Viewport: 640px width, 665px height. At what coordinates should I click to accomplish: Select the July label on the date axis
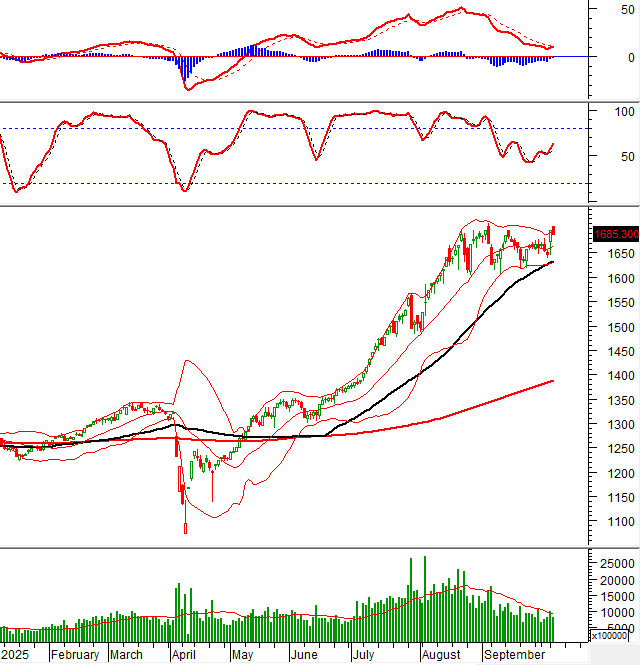(x=363, y=655)
